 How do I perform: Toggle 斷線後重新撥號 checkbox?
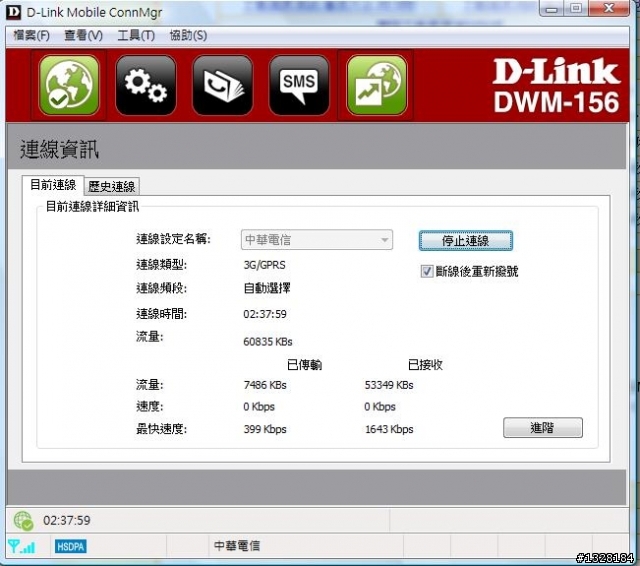click(427, 271)
